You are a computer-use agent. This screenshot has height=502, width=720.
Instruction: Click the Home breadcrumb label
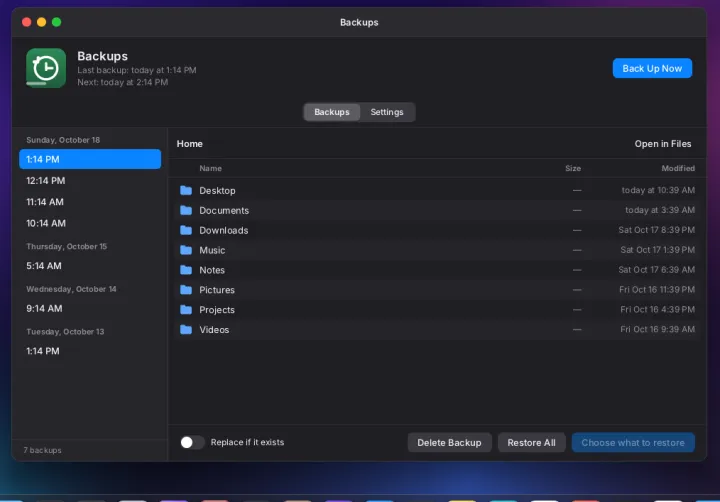click(x=190, y=144)
